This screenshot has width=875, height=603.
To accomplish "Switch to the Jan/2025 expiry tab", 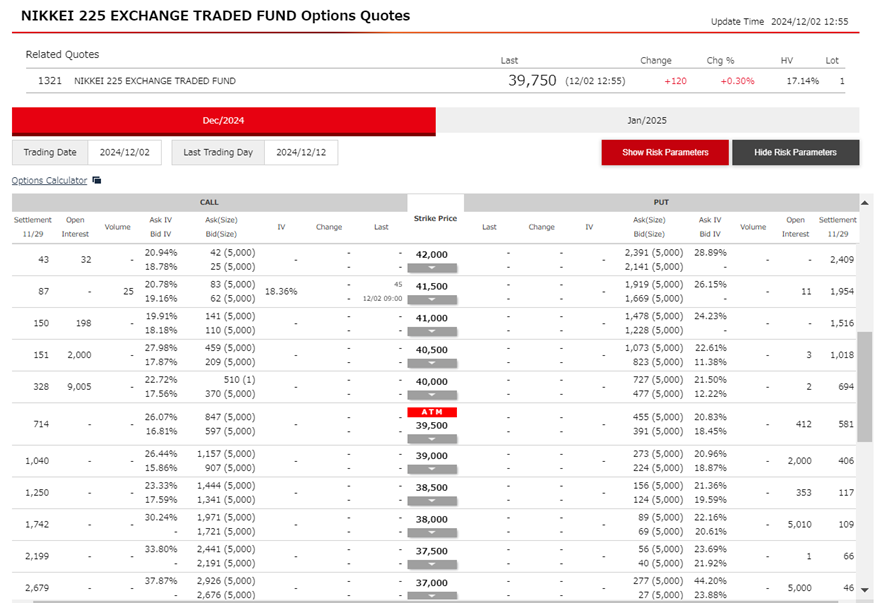I will tap(647, 120).
